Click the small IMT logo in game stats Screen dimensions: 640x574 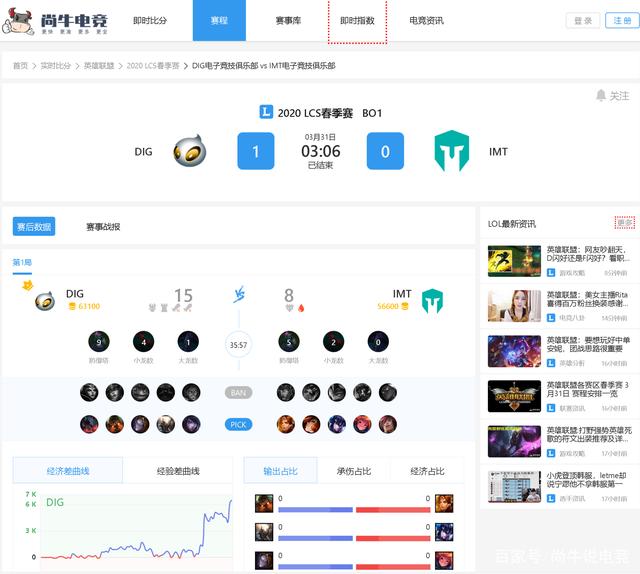[x=432, y=301]
